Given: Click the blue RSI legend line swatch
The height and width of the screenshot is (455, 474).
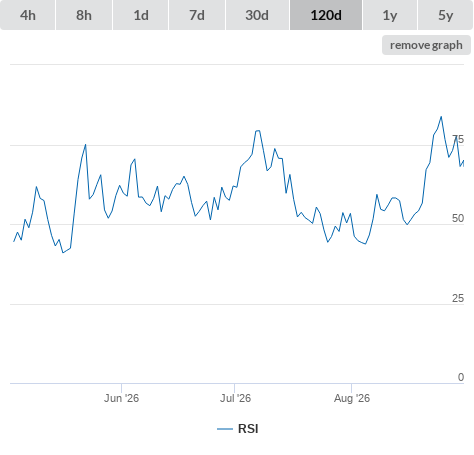Looking at the screenshot, I should click(225, 429).
